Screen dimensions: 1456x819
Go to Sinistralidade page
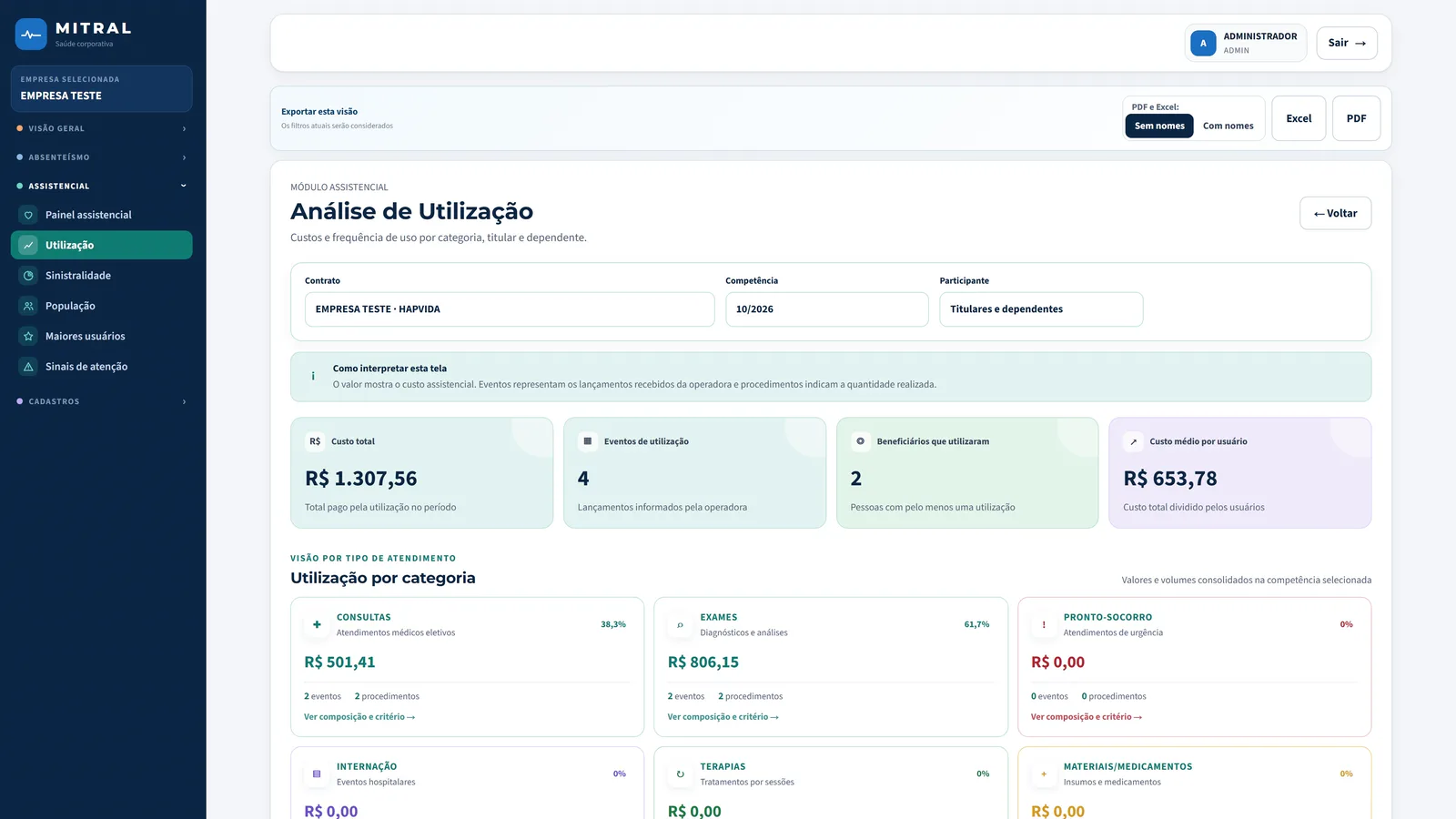click(101, 276)
